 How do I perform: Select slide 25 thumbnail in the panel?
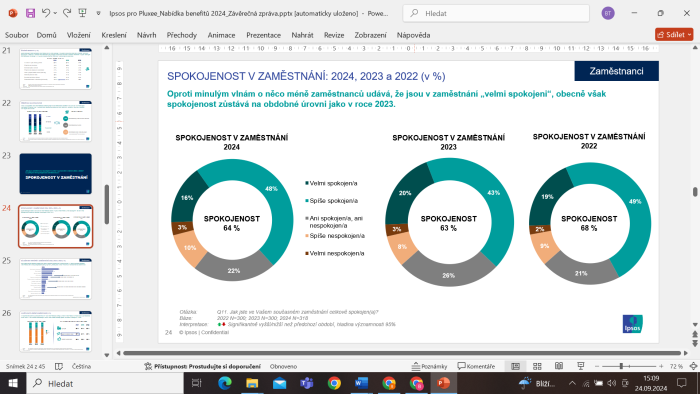(x=55, y=279)
